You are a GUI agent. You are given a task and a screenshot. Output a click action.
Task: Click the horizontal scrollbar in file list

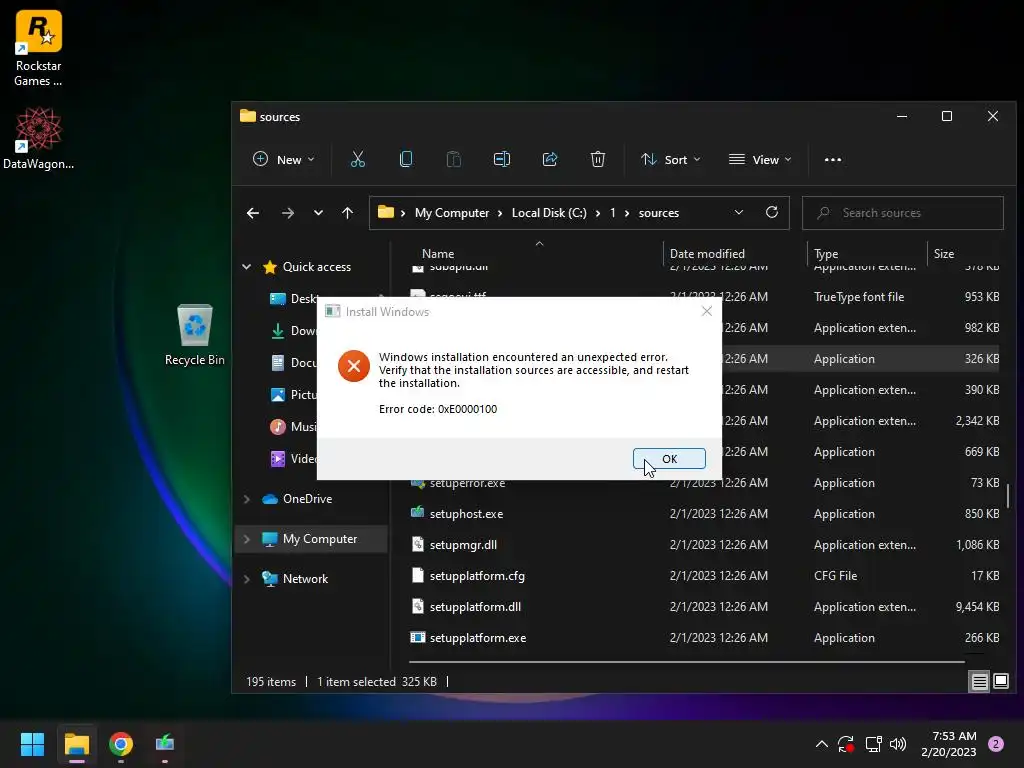(687, 662)
